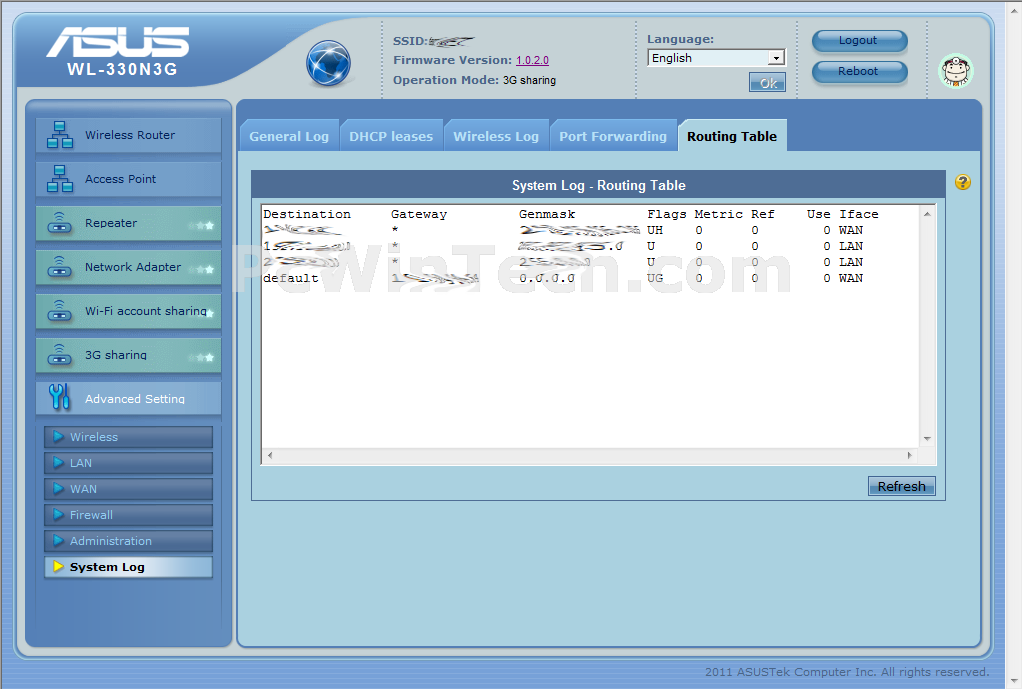Image resolution: width=1022 pixels, height=689 pixels.
Task: Click the cartoon mascot icon
Action: [x=956, y=70]
